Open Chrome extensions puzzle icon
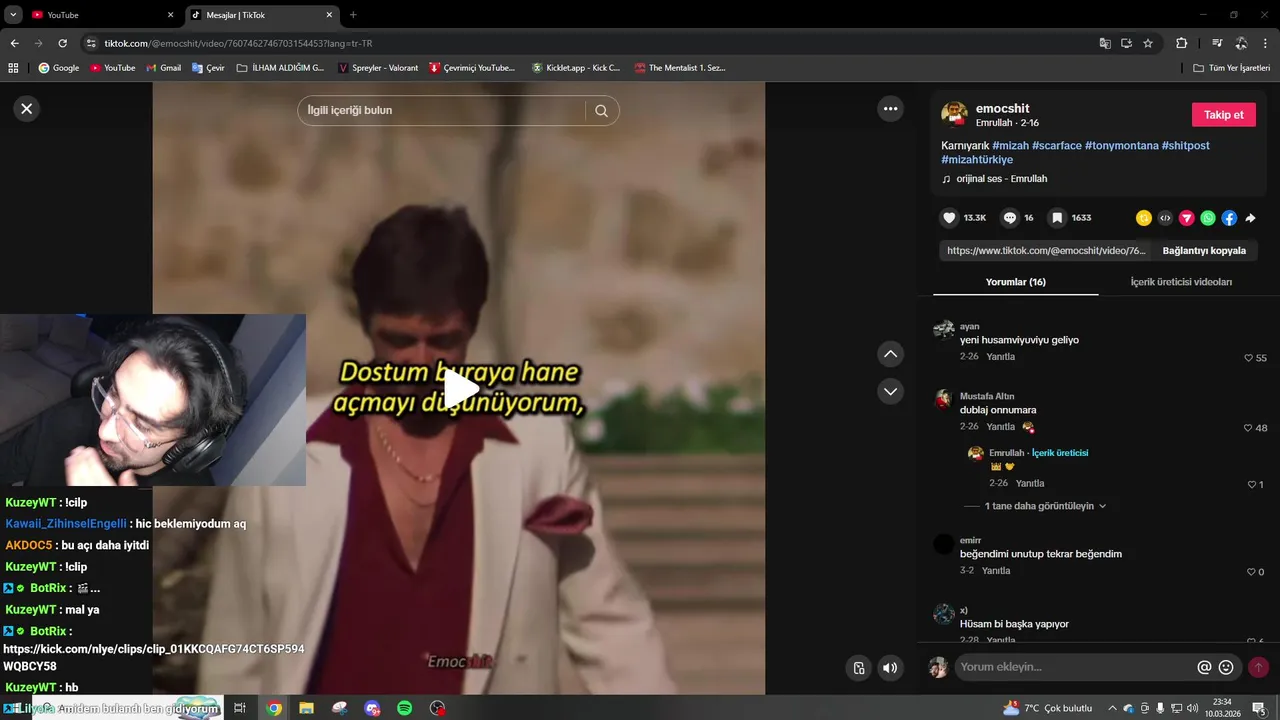The height and width of the screenshot is (720, 1280). 1181,43
